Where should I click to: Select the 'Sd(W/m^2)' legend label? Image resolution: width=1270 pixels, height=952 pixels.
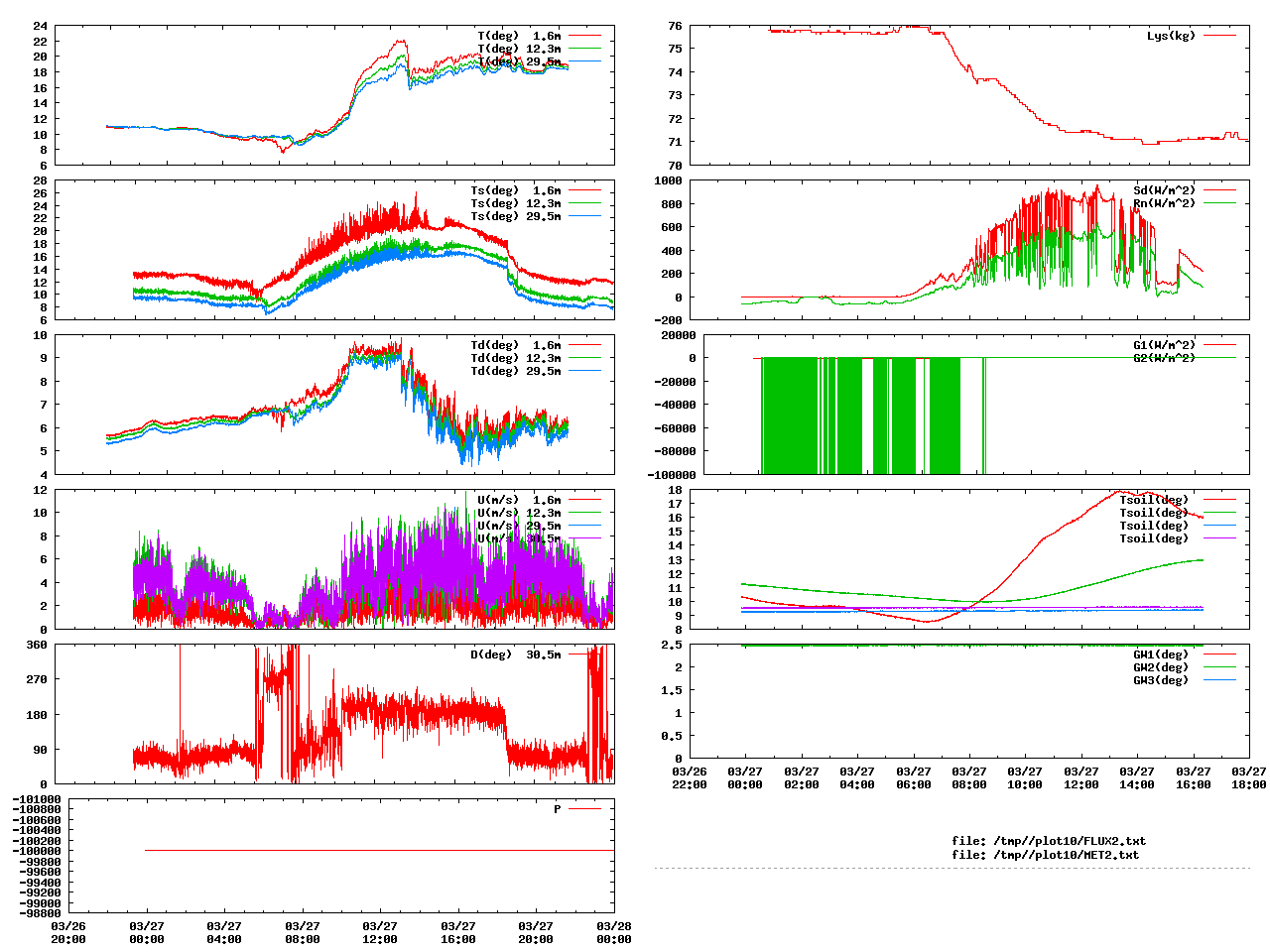tap(1165, 190)
